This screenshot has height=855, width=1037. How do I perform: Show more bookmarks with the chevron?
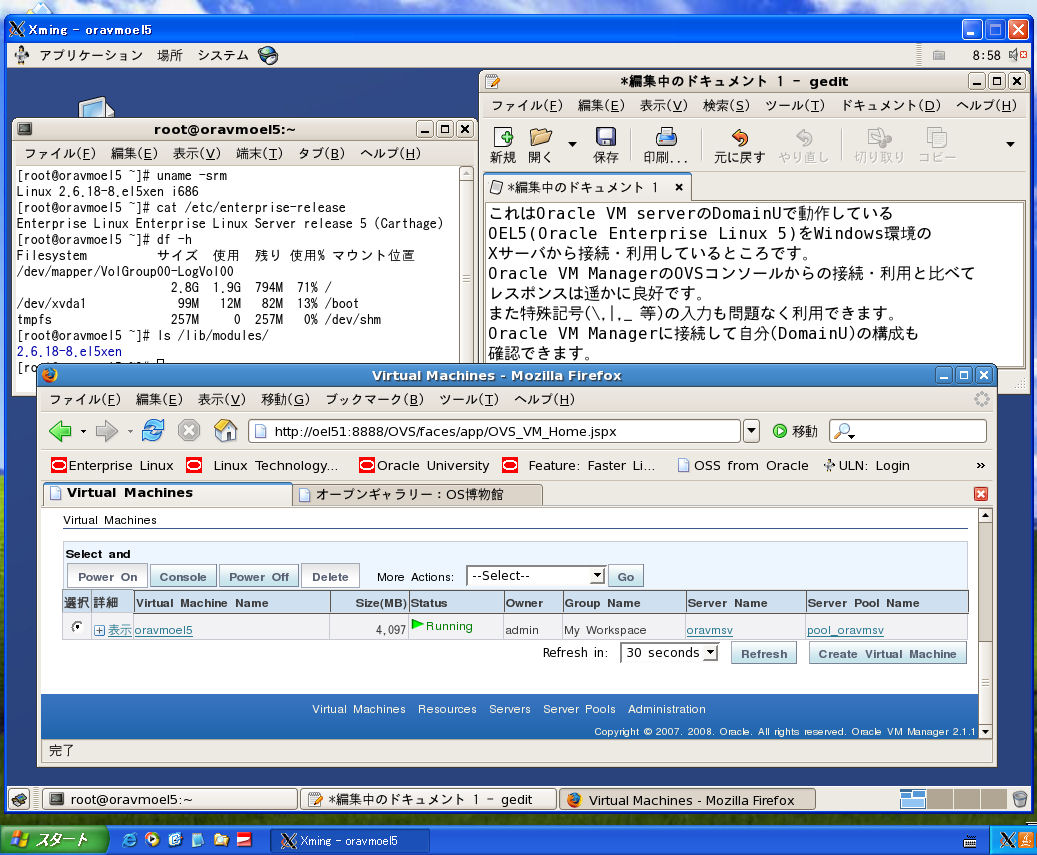(x=981, y=466)
